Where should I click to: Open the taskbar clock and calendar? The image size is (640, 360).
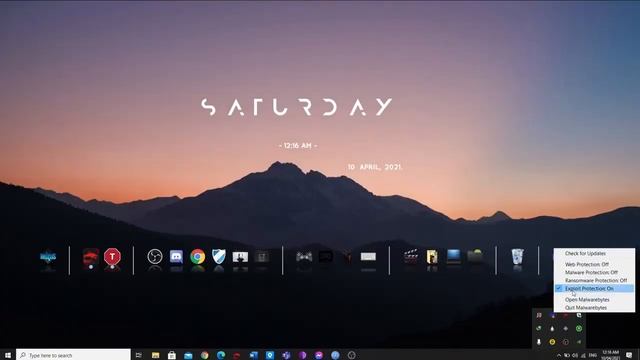tap(611, 355)
